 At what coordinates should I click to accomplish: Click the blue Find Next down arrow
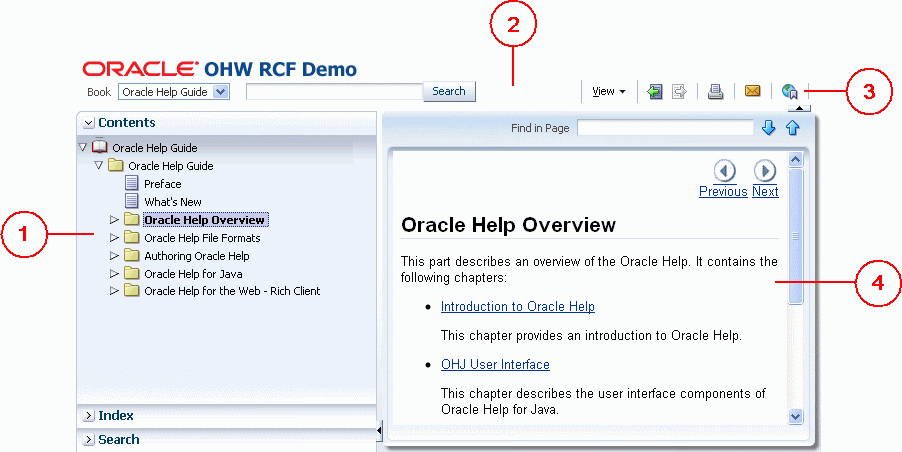[769, 128]
